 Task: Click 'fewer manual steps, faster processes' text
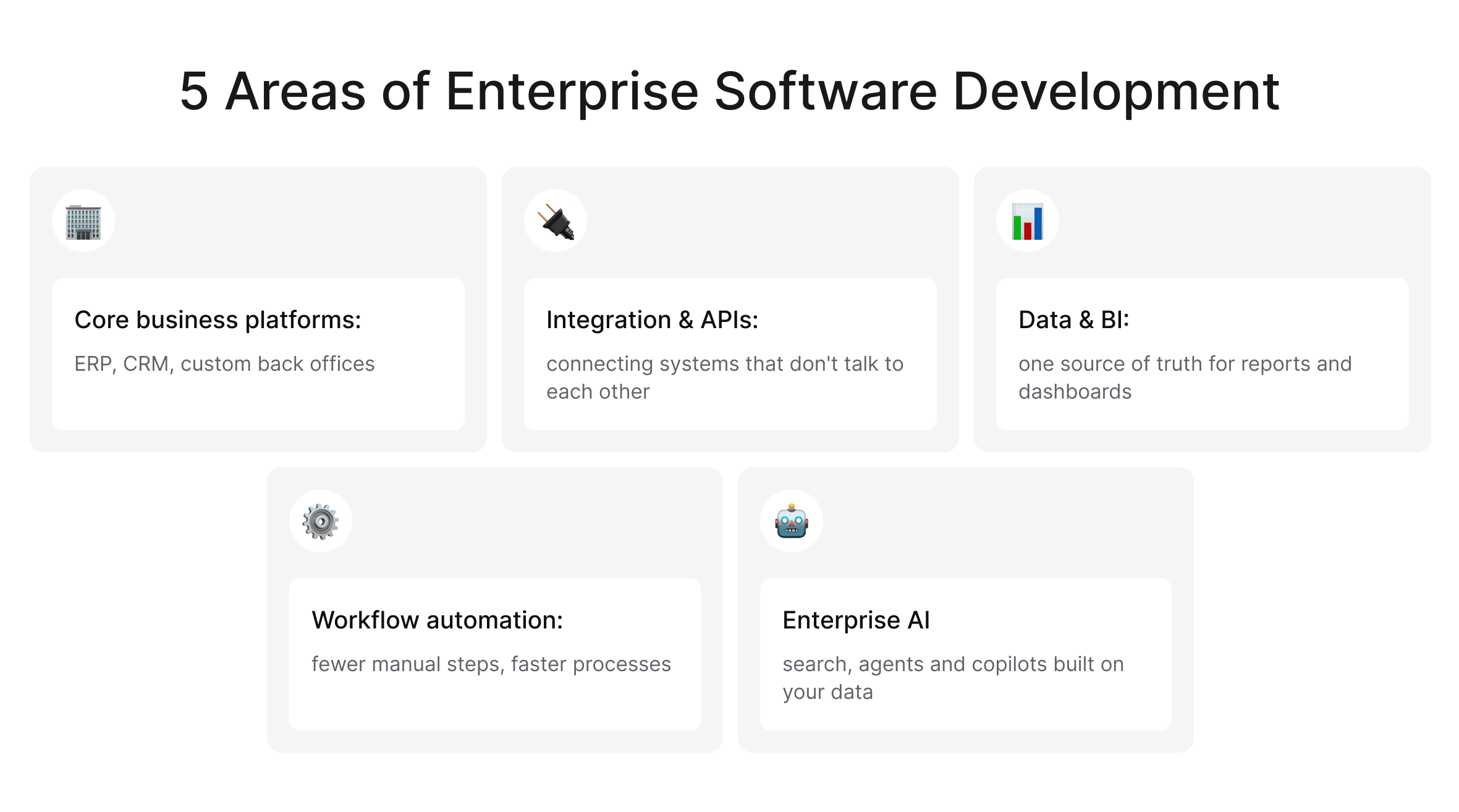[x=491, y=664]
